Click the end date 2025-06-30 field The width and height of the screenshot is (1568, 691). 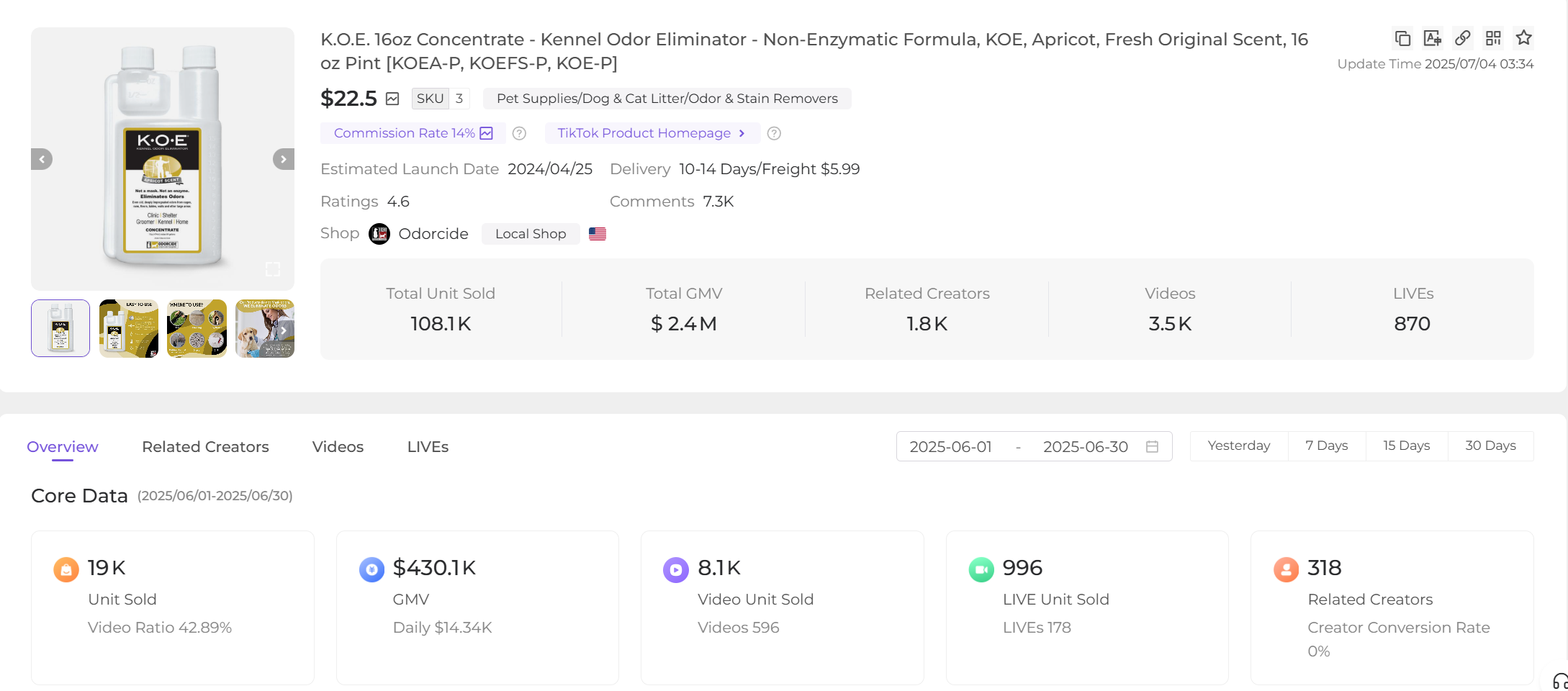[x=1085, y=447]
